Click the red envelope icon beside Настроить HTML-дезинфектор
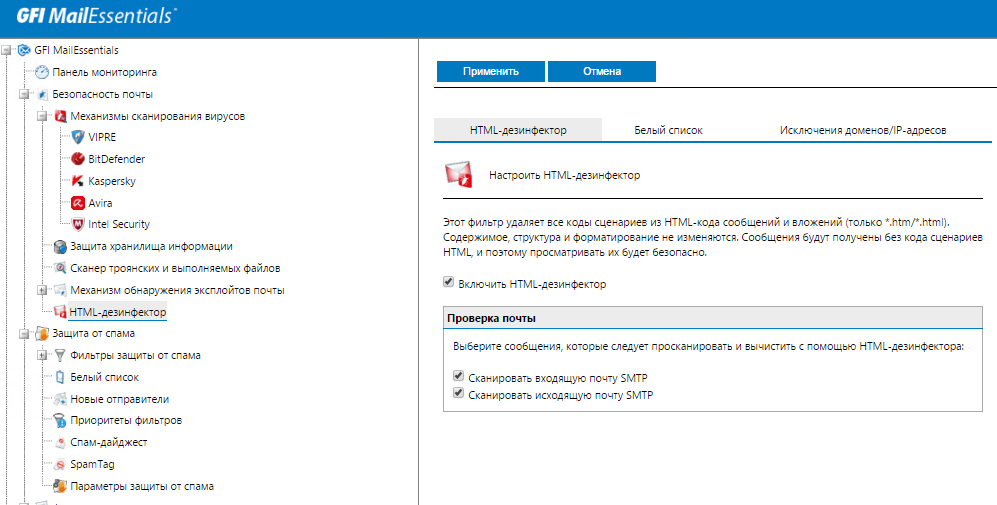This screenshot has height=505, width=997. [x=458, y=174]
